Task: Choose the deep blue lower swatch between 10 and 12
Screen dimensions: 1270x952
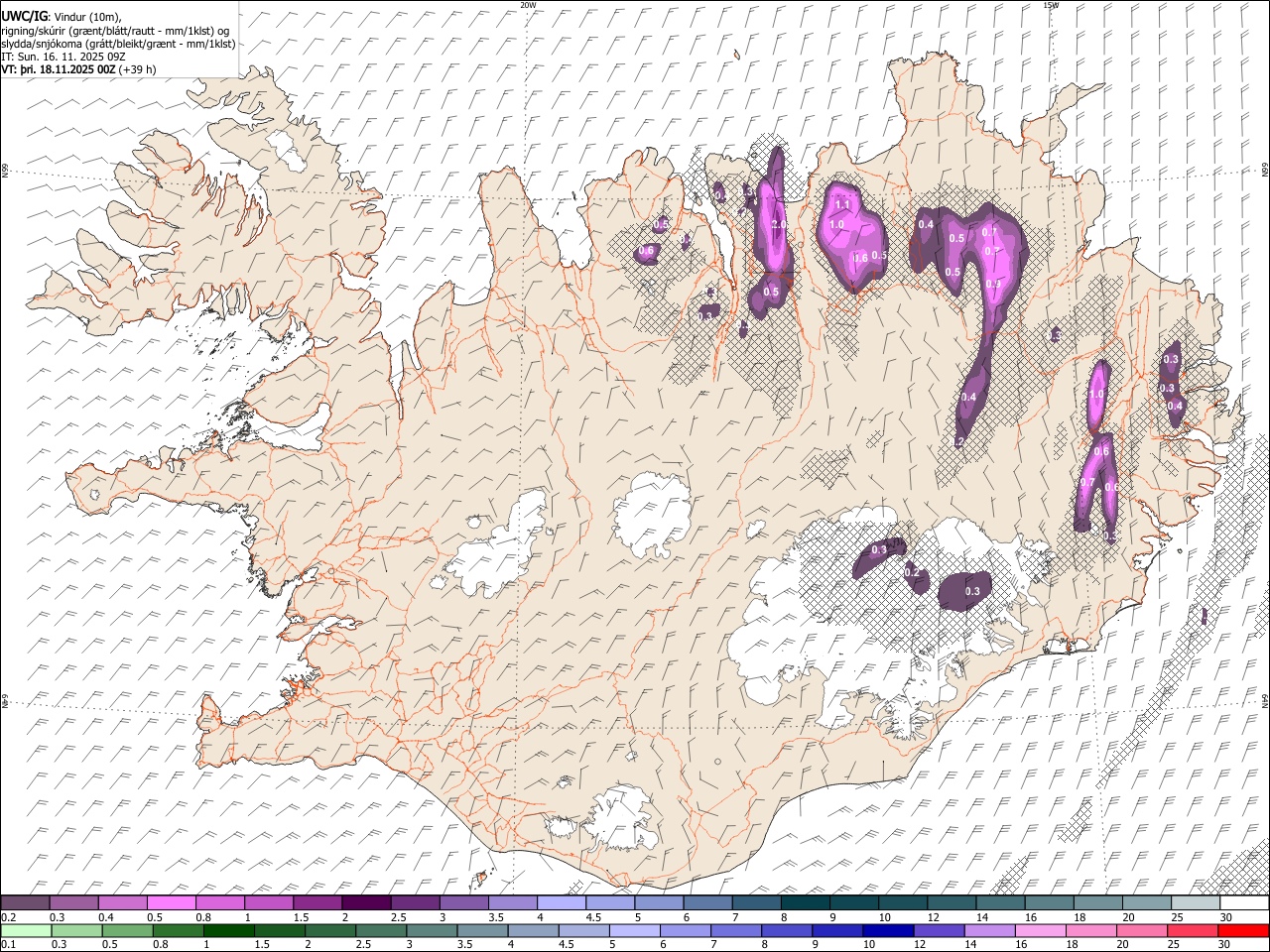Action: click(x=888, y=930)
